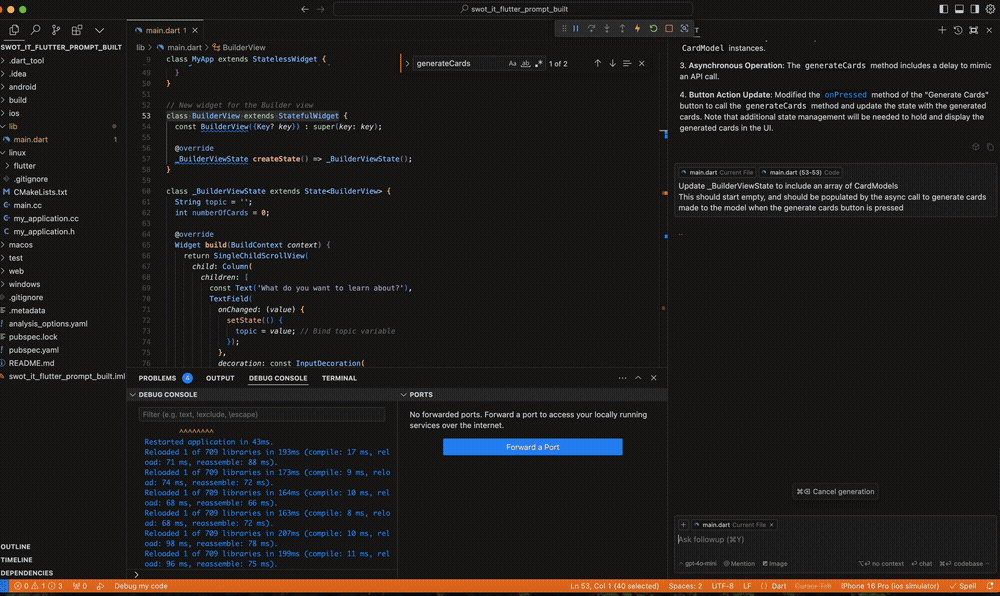Trigger Flutter hot reload lightning icon
Screen dimensions: 1000x596
(637, 29)
